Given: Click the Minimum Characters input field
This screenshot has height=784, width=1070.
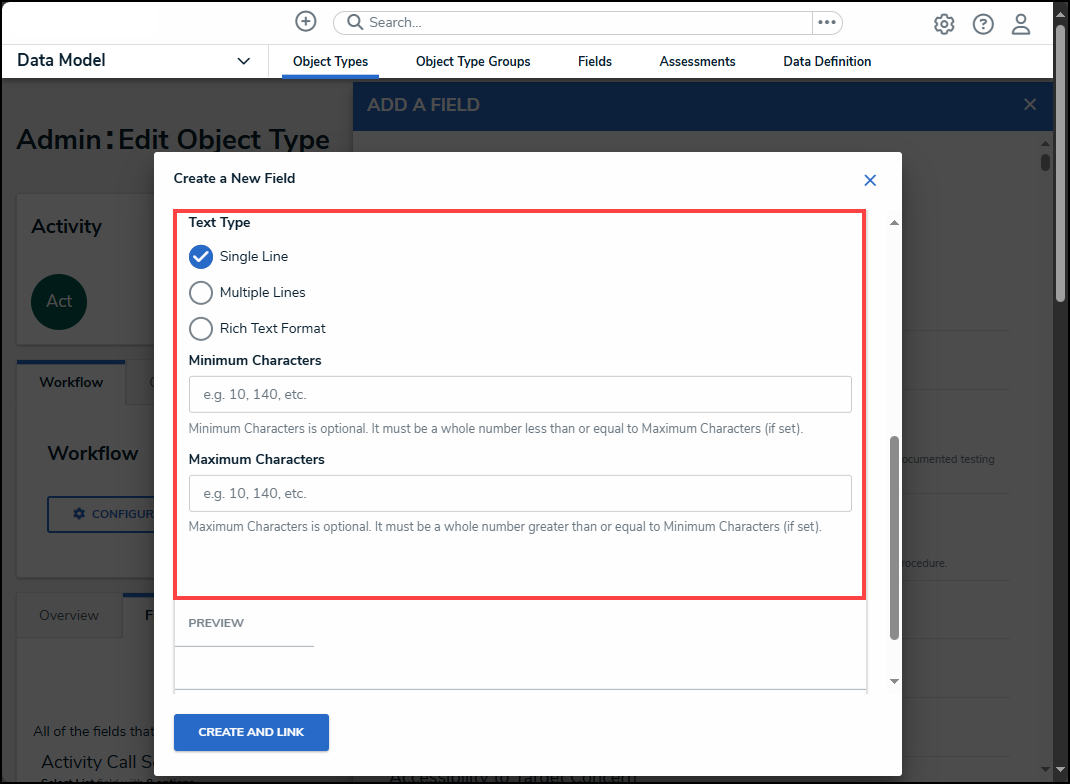Looking at the screenshot, I should pyautogui.click(x=520, y=395).
